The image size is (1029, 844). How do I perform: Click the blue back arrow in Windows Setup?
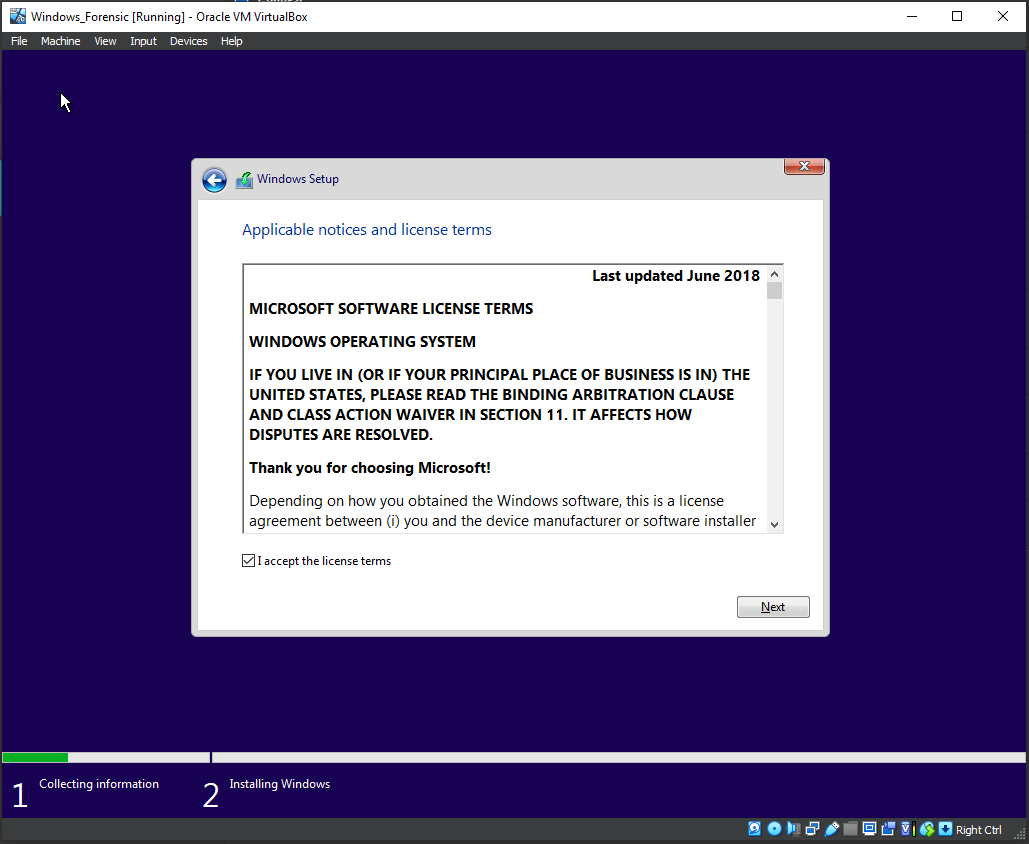tap(214, 180)
